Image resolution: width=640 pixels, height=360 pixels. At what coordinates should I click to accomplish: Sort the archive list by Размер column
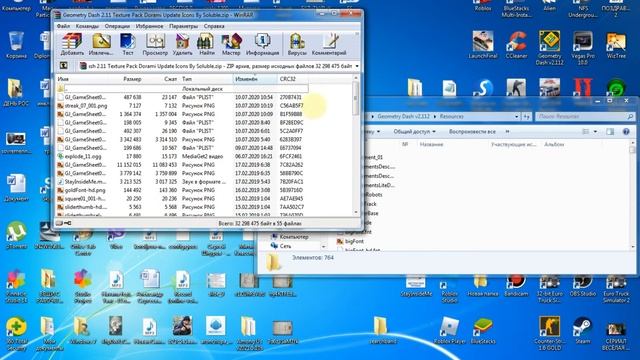[x=132, y=79]
